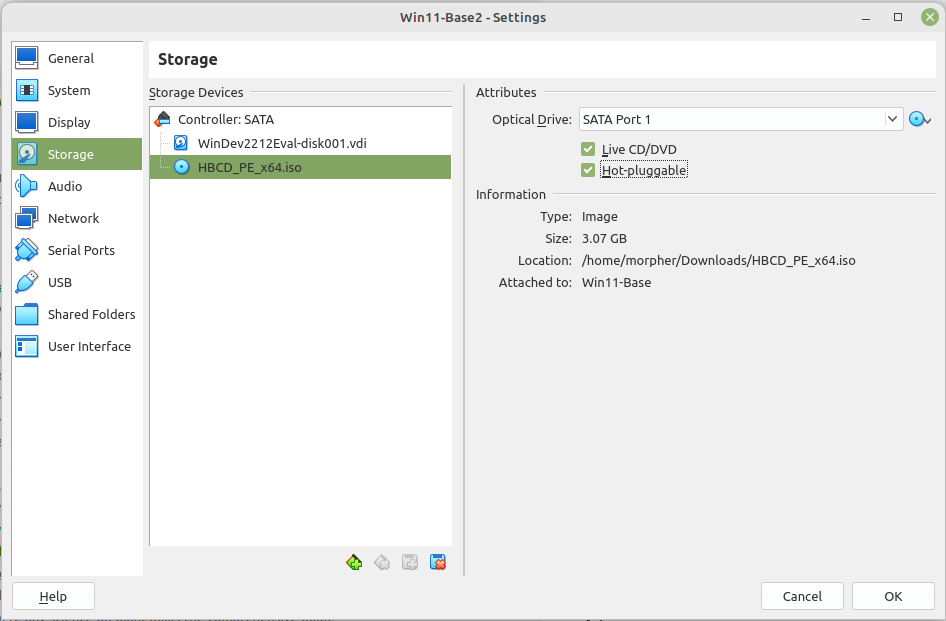Switch to the Network settings page
The image size is (946, 621).
click(x=73, y=218)
